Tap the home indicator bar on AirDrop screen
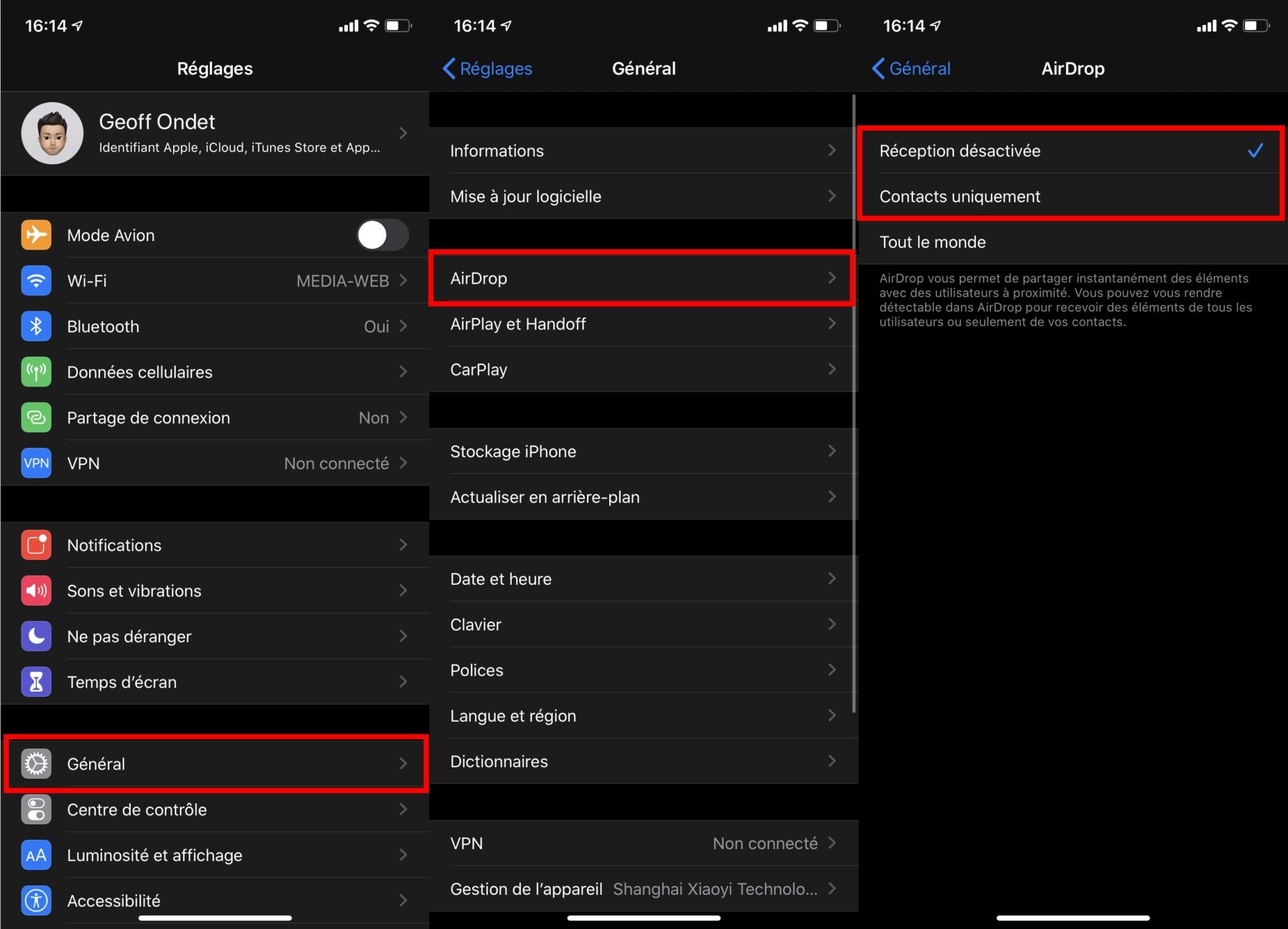 point(1073,918)
